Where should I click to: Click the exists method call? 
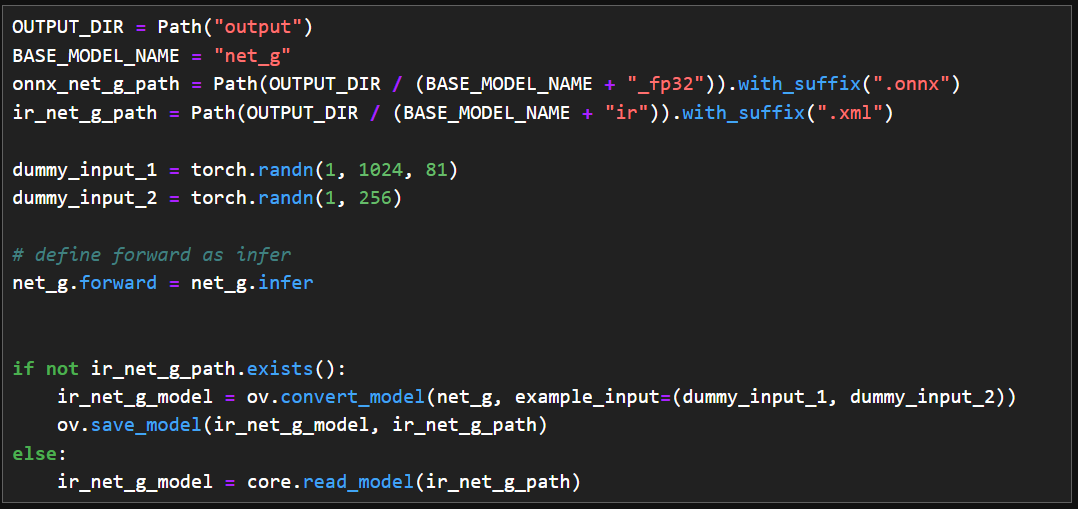[280, 369]
